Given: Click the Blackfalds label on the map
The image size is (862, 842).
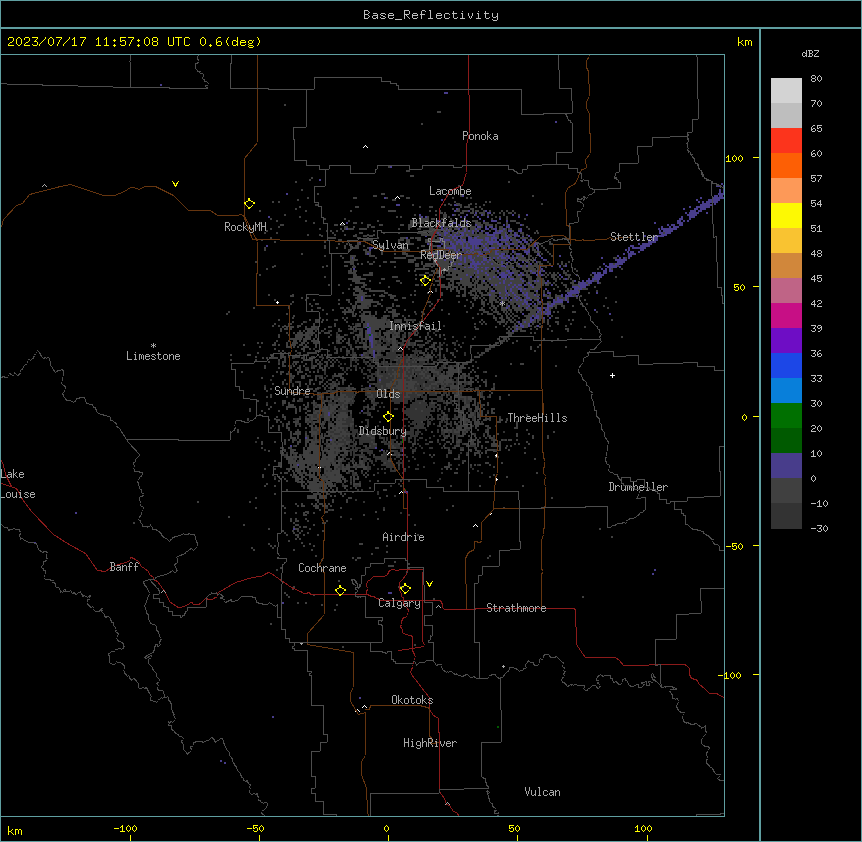Looking at the screenshot, I should [x=441, y=223].
